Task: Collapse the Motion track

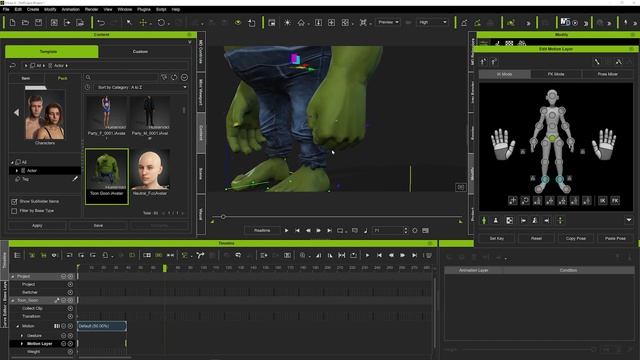Action: tap(18, 326)
